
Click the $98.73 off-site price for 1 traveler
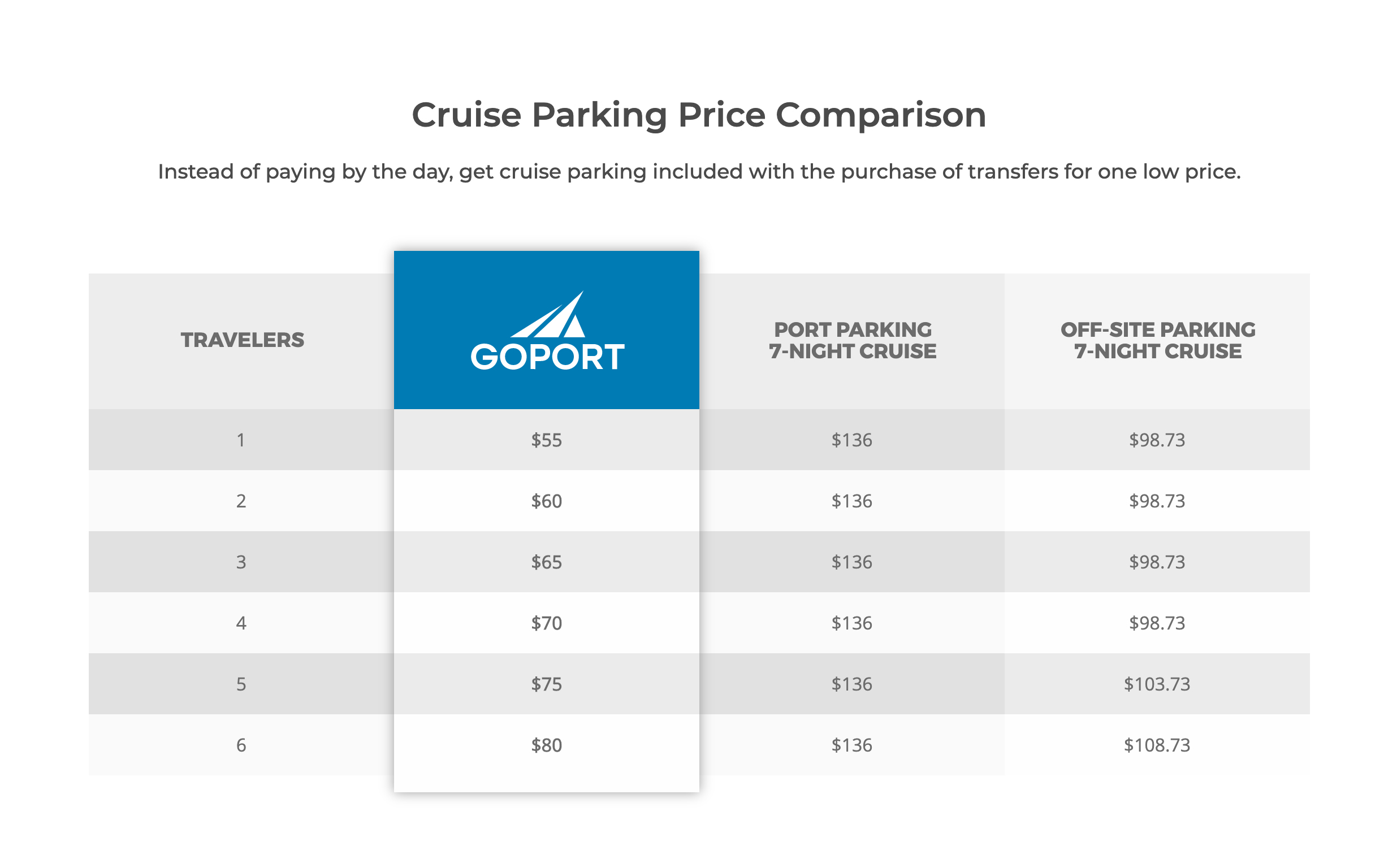click(1156, 440)
